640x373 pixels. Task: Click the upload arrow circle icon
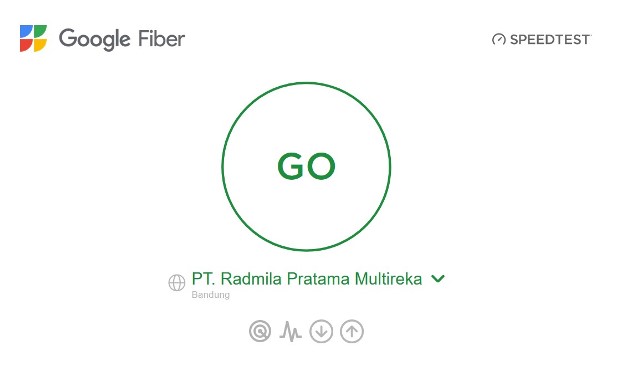click(352, 331)
